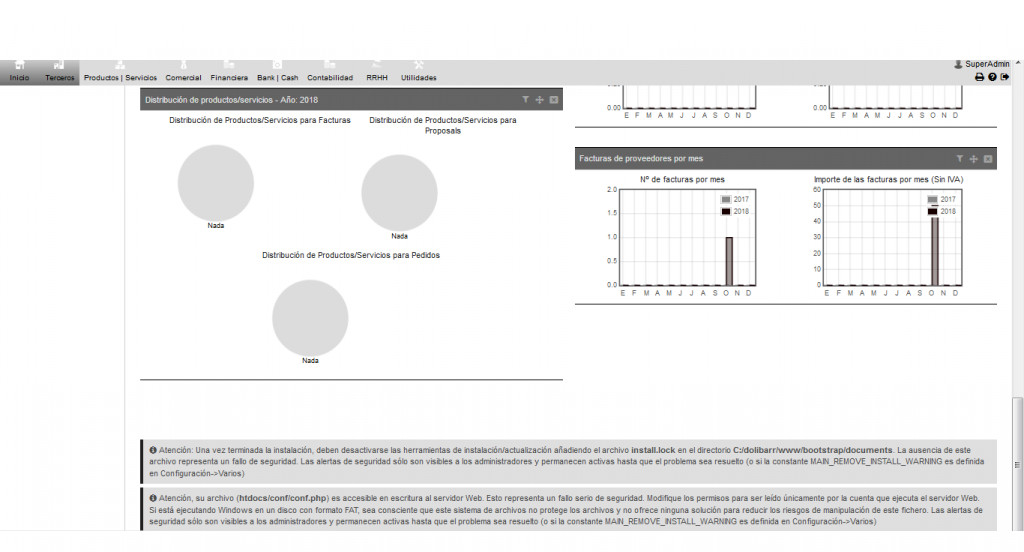This screenshot has width=1024, height=552.
Task: Open the Financiera menu
Action: pos(229,72)
